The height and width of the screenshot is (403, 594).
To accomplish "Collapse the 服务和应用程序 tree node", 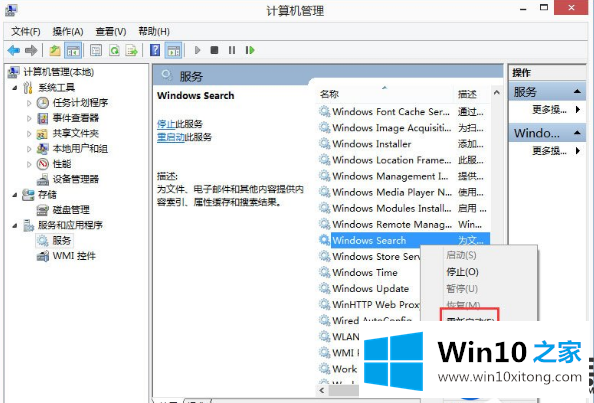I will tap(15, 225).
